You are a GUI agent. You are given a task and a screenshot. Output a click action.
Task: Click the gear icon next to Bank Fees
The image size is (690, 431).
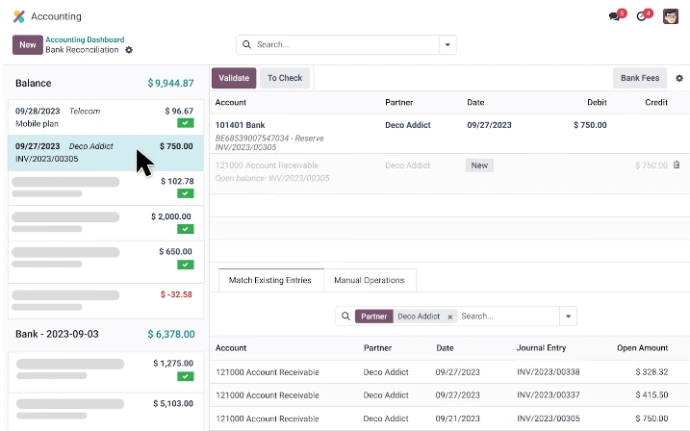680,78
